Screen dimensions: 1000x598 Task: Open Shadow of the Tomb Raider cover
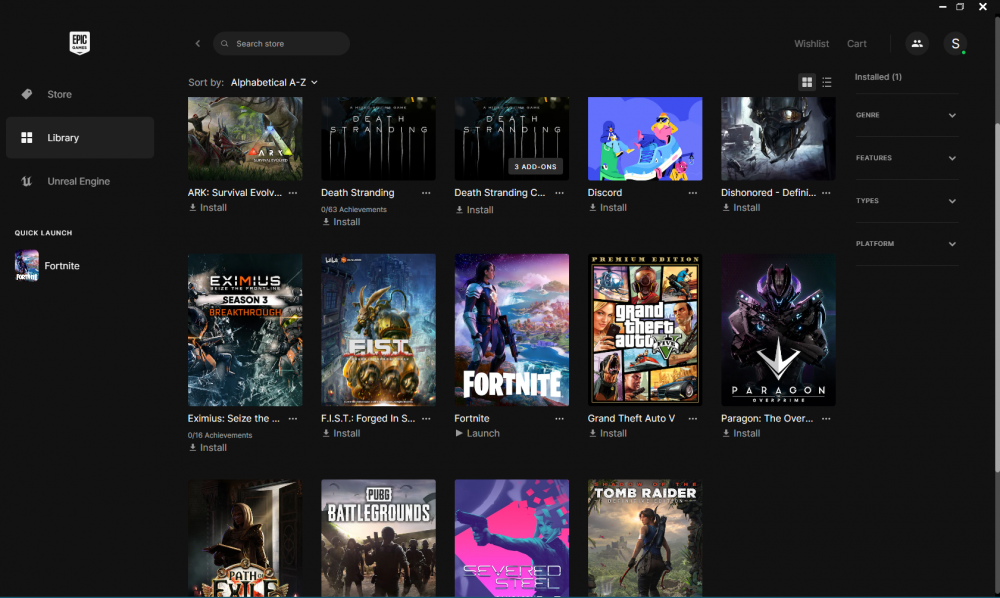645,538
